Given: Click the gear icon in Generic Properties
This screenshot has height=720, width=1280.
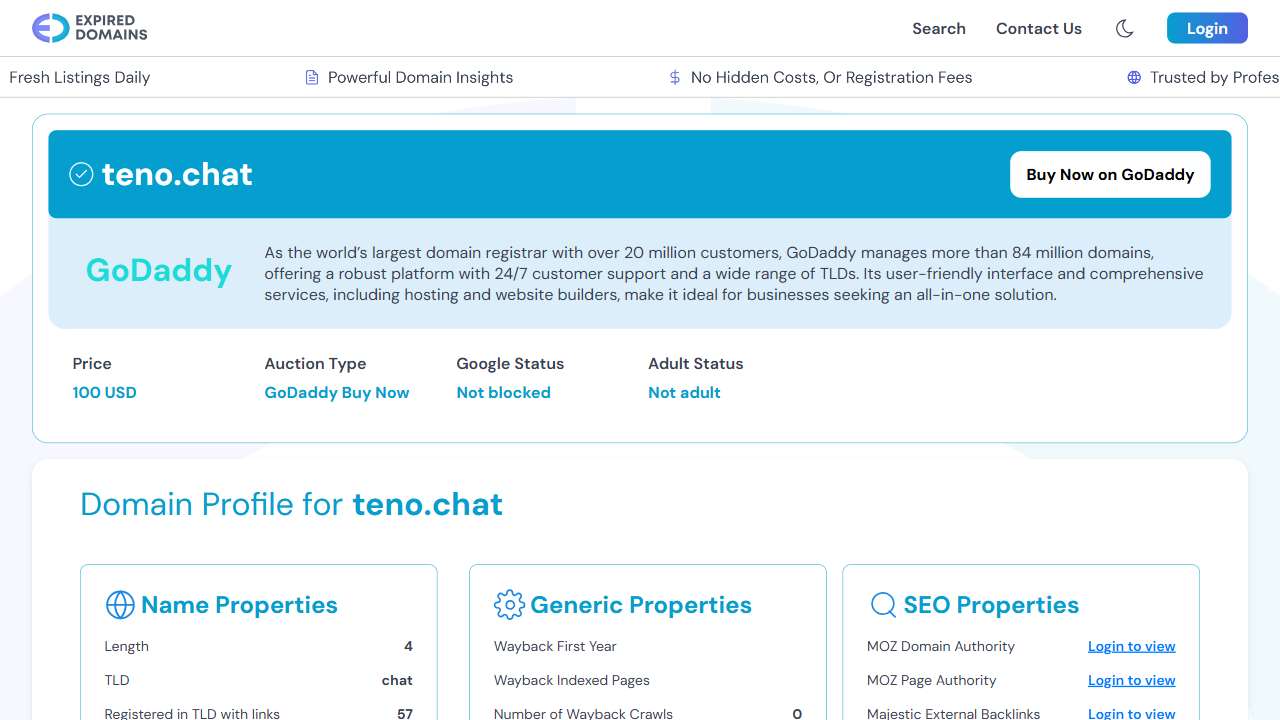Looking at the screenshot, I should (509, 605).
